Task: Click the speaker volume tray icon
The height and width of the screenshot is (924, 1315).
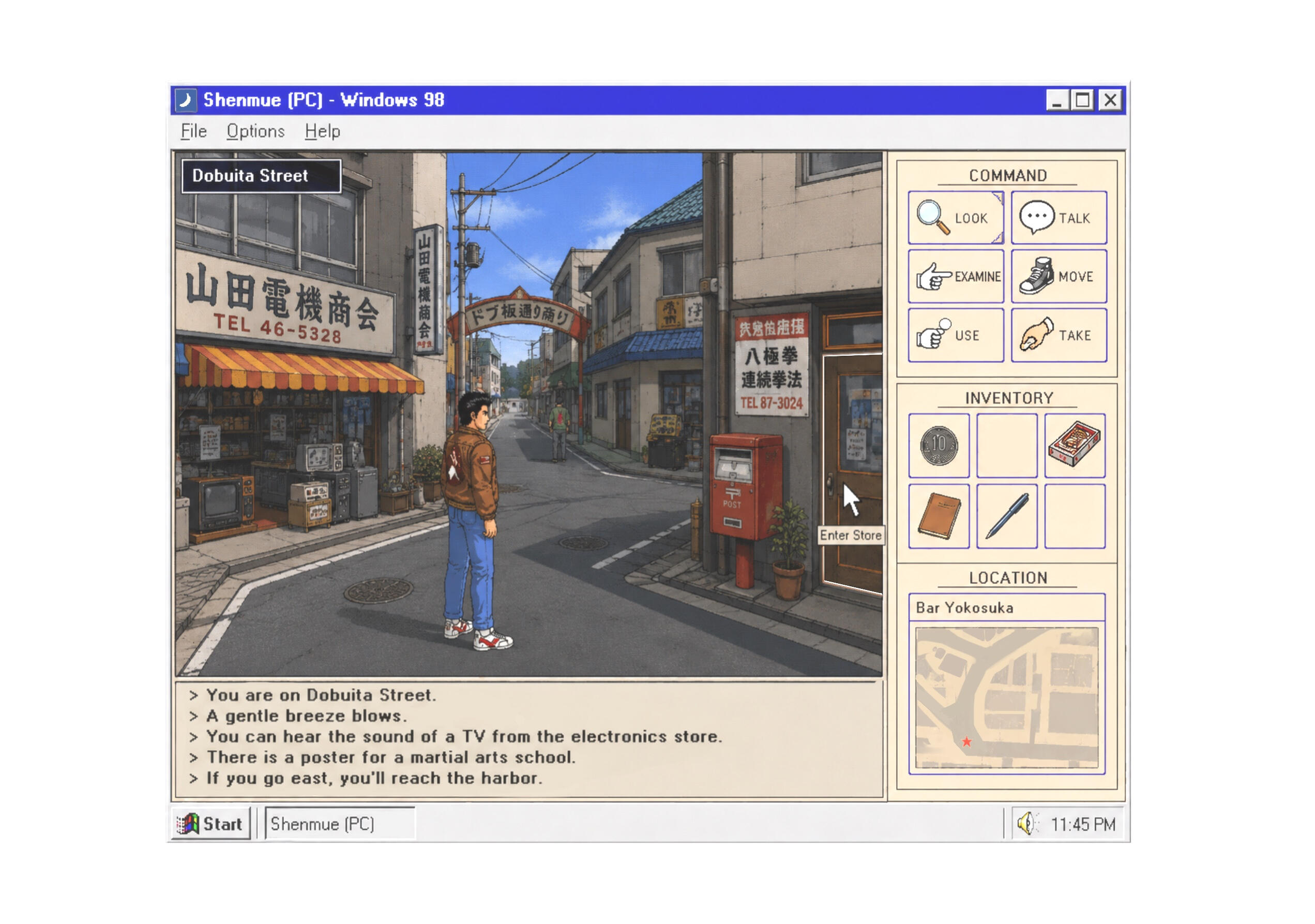Action: [1026, 824]
